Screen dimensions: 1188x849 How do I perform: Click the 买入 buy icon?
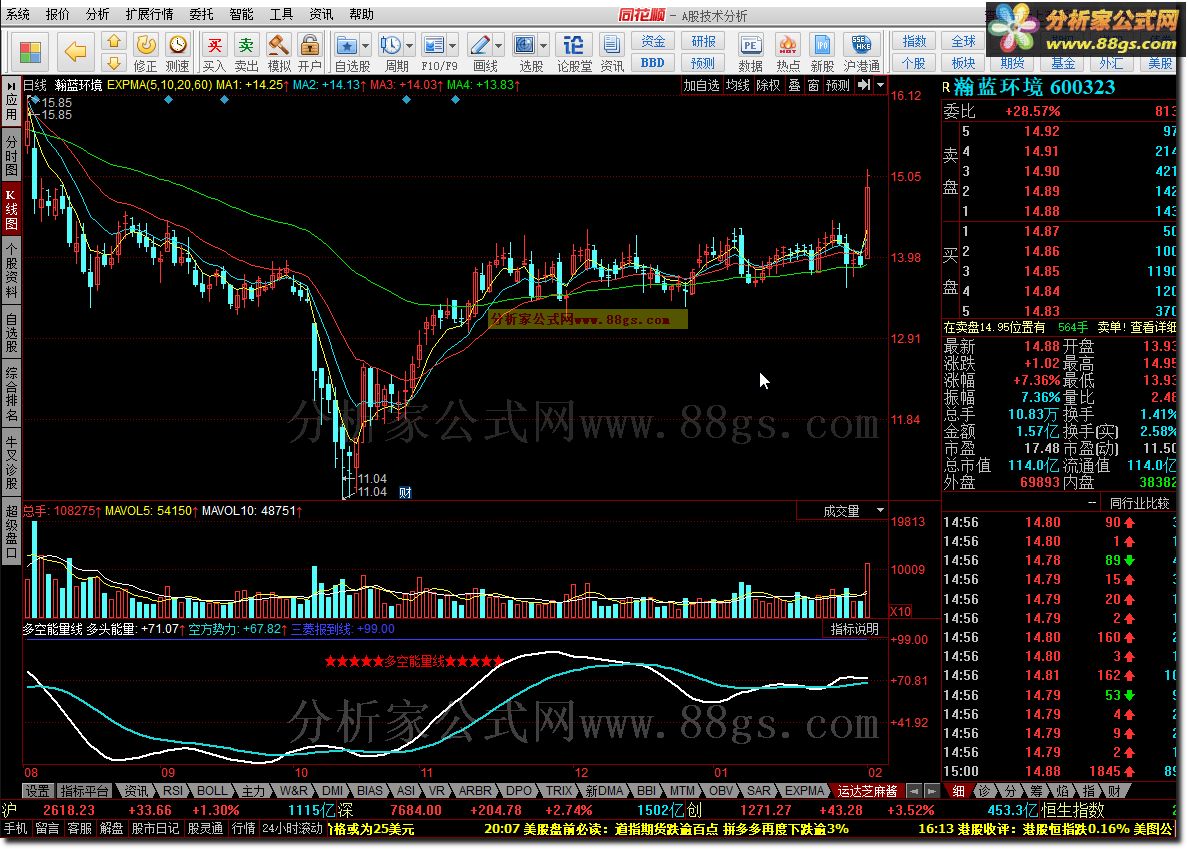(214, 52)
